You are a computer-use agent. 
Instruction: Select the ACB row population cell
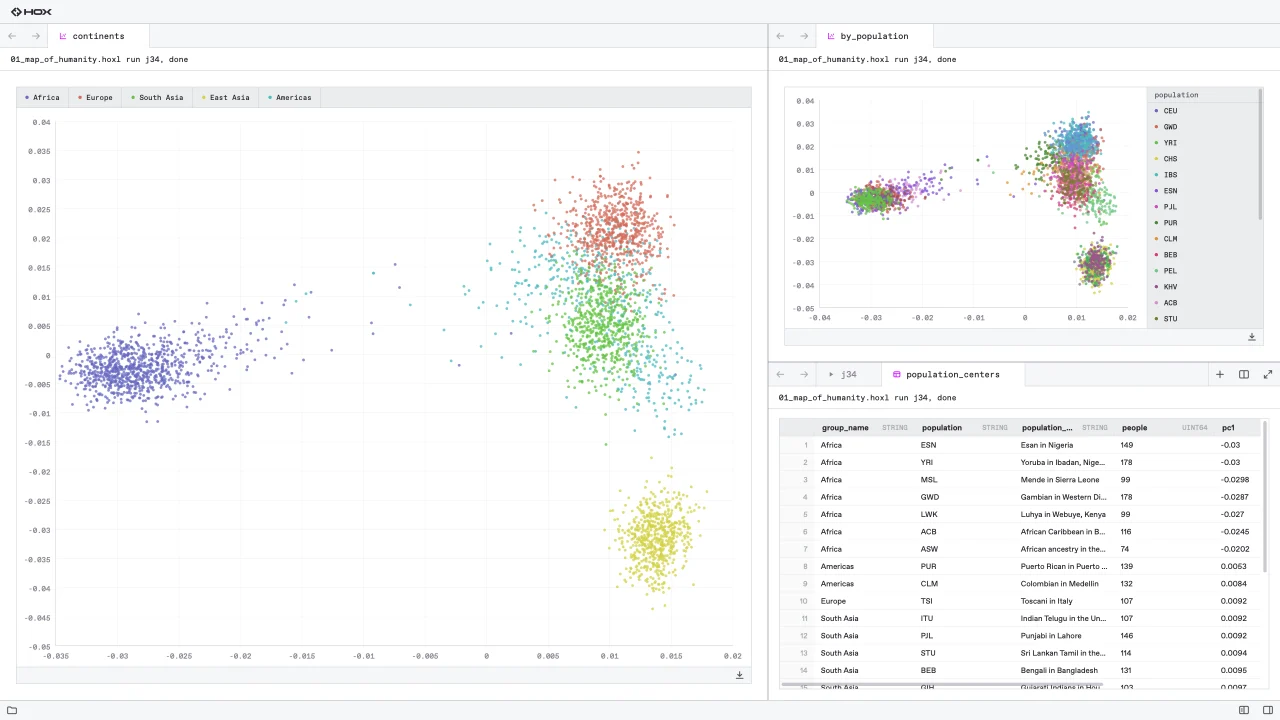tap(965, 532)
